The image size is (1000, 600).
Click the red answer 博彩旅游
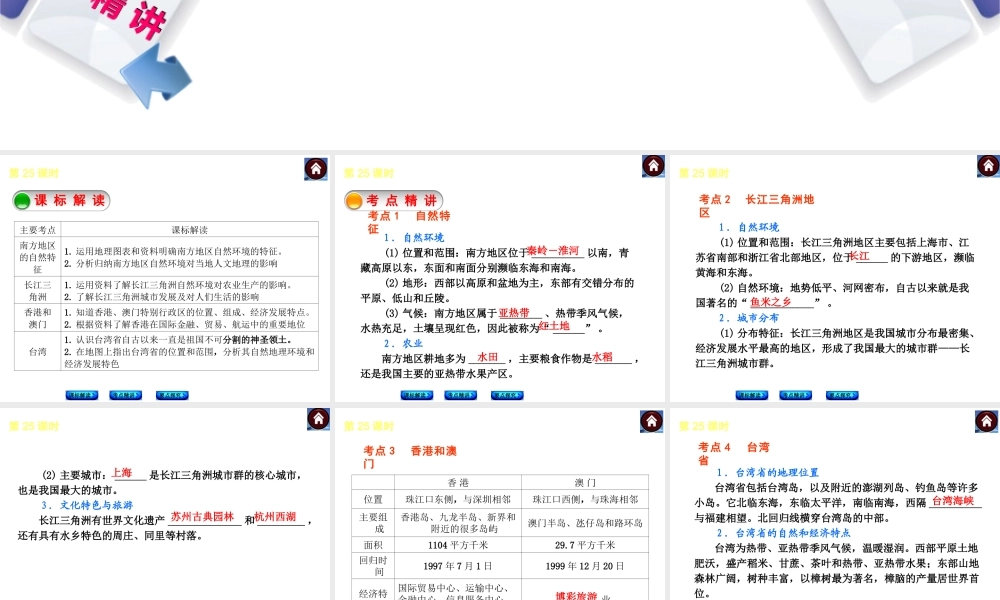pyautogui.click(x=576, y=596)
